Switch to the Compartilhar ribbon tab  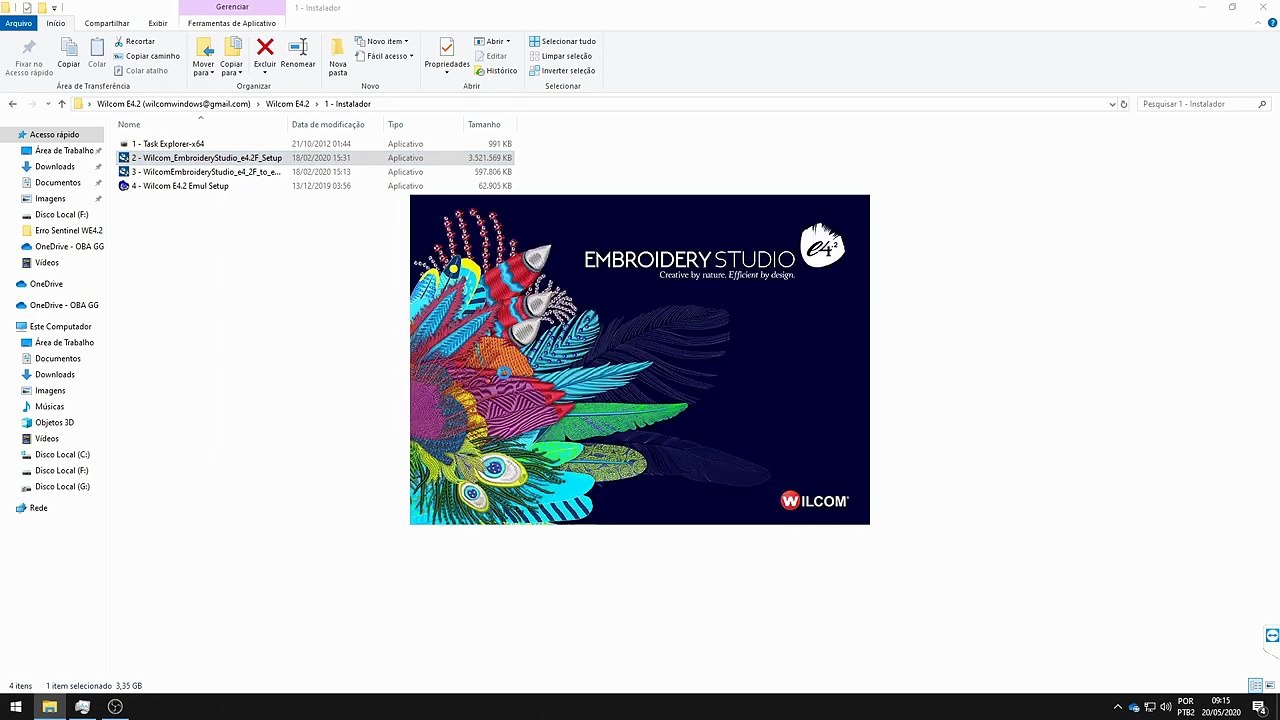click(107, 23)
